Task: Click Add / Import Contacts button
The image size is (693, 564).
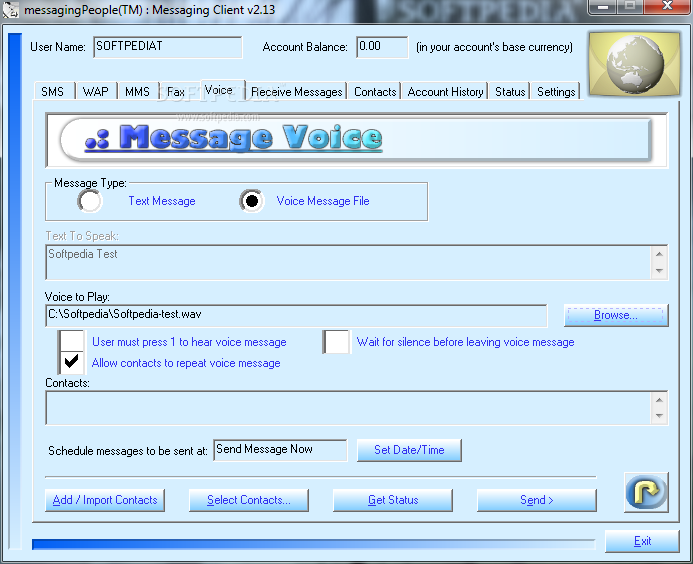Action: pos(105,500)
